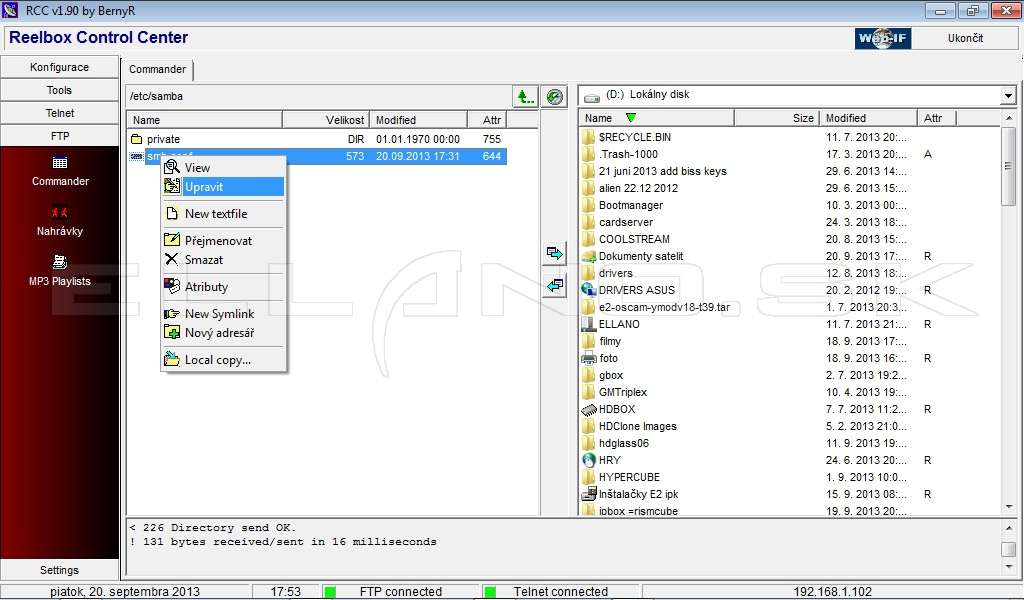Switch to the Commander tab

(157, 69)
